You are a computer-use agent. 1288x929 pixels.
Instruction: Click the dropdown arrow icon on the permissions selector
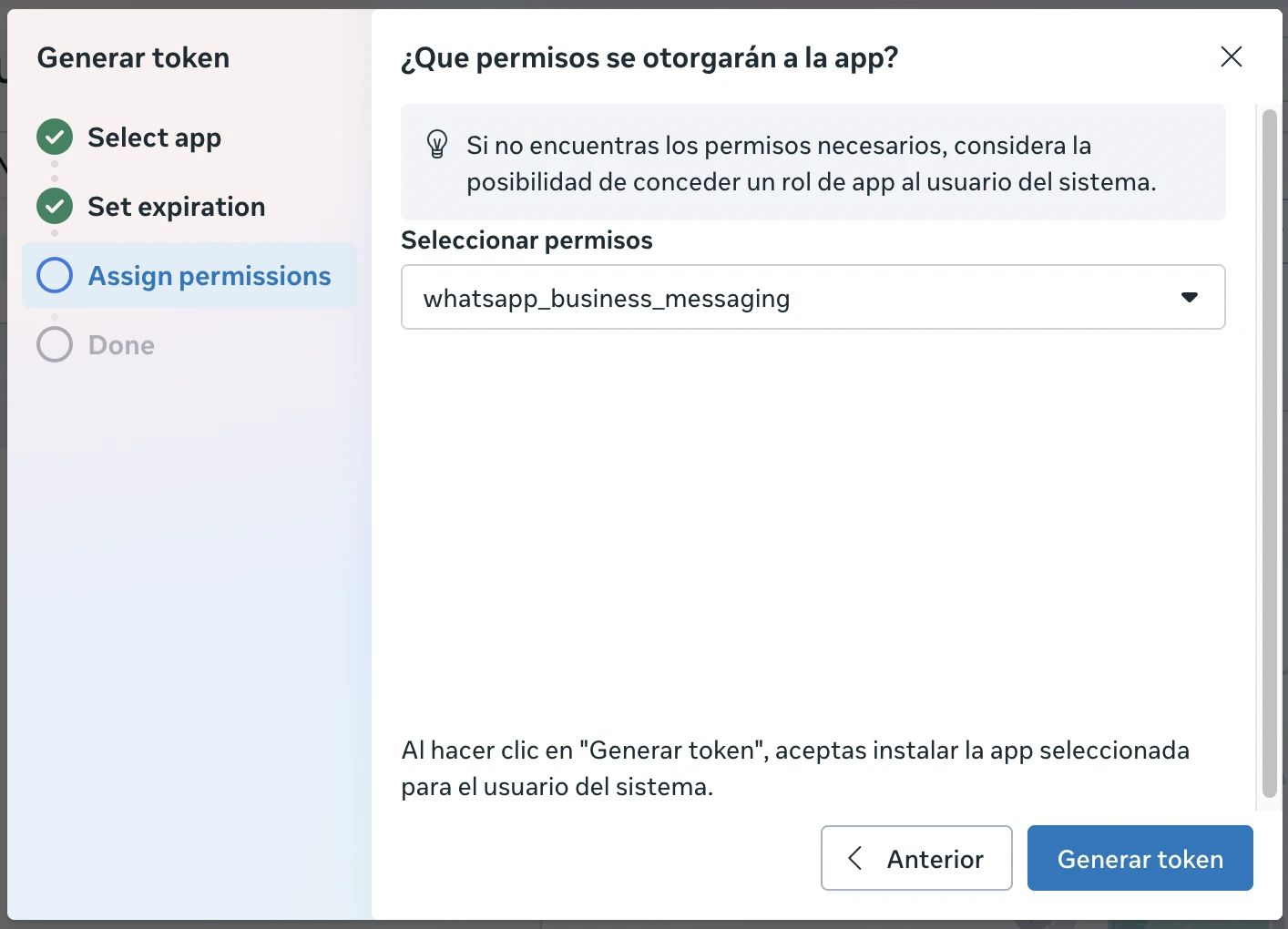tap(1190, 297)
